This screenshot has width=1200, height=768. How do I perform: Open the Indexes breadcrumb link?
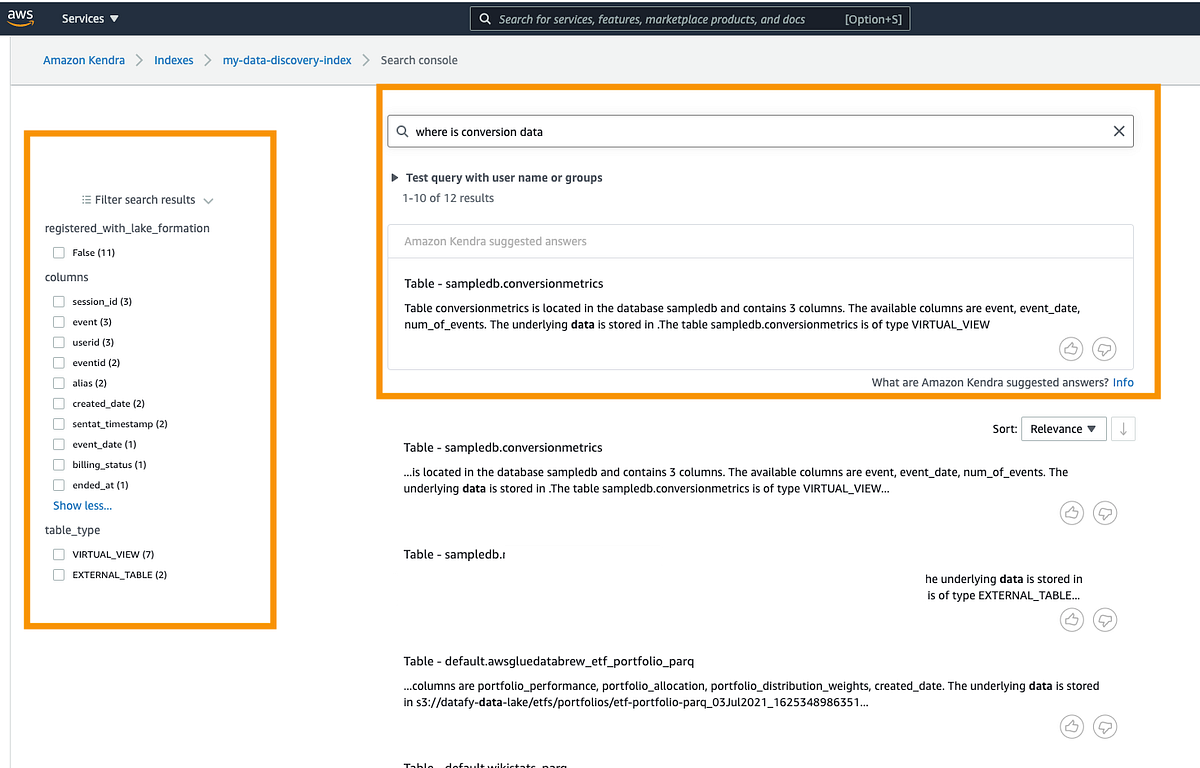174,60
